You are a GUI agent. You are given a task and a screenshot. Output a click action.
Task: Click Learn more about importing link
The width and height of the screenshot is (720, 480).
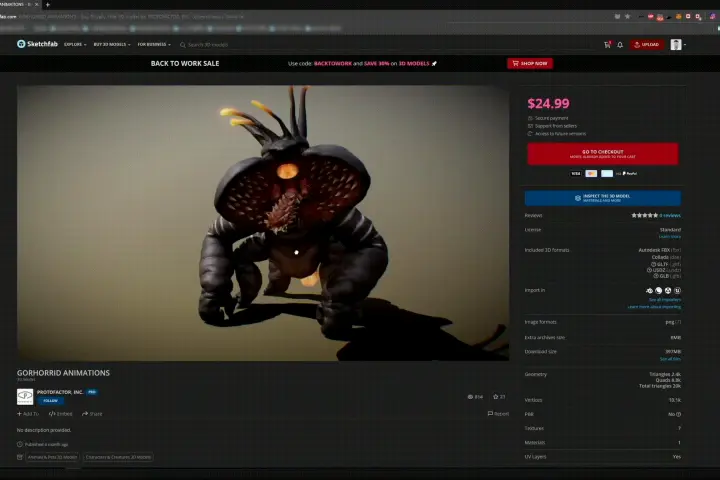[654, 306]
